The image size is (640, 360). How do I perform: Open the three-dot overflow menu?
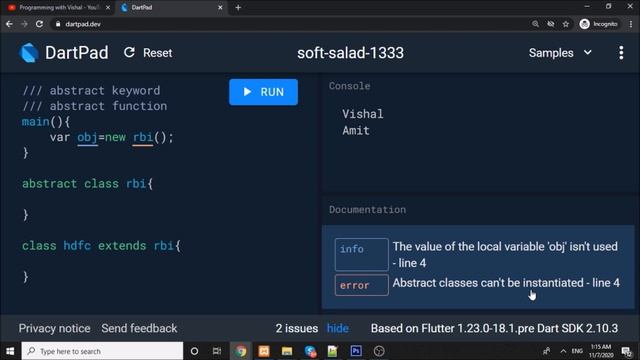(x=621, y=53)
